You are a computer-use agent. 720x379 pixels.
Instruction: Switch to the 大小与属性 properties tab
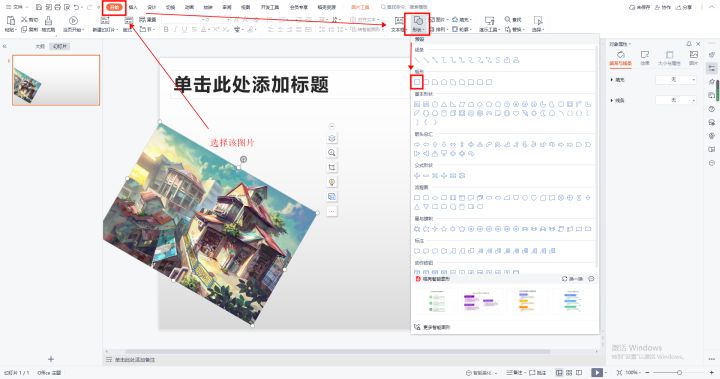click(x=669, y=58)
